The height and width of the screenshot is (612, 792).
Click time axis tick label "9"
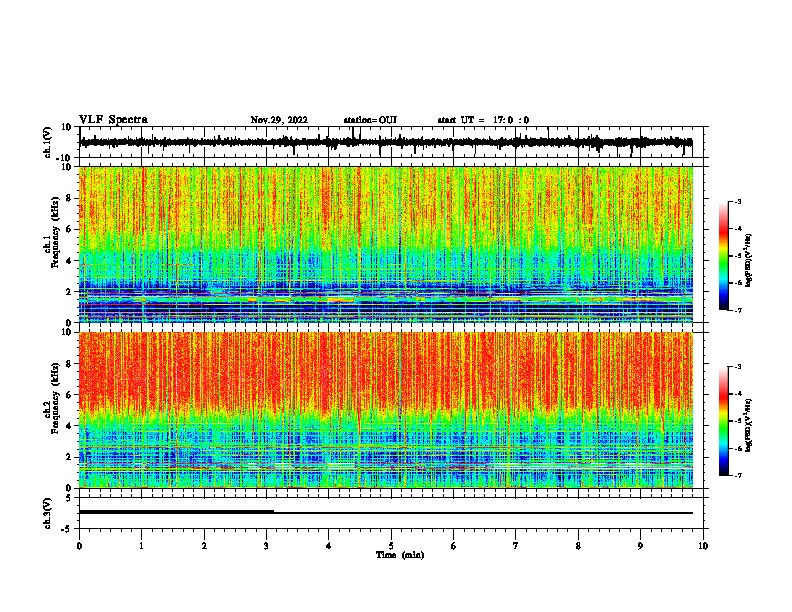coord(640,546)
